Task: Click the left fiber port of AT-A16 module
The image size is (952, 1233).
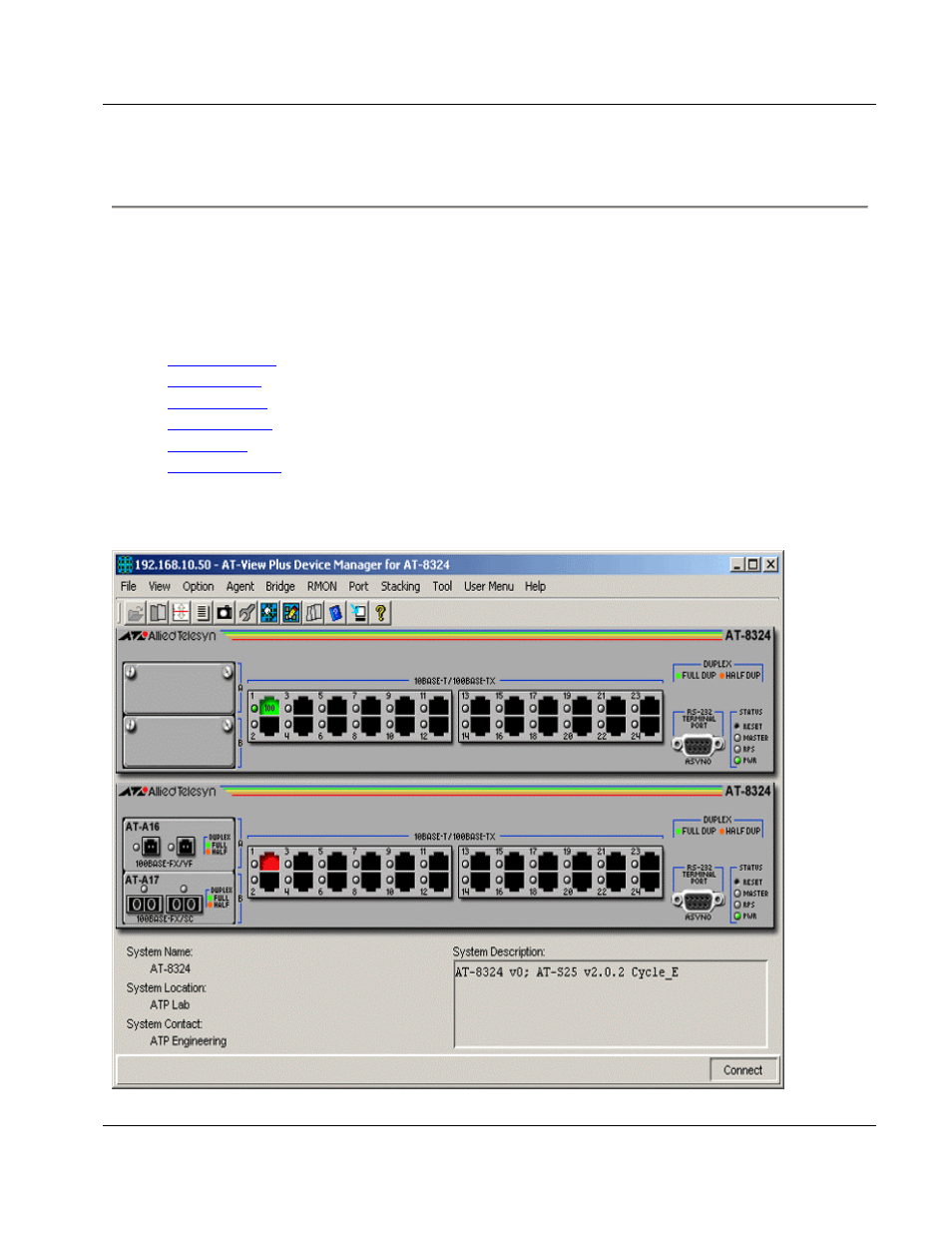Action: coord(151,848)
